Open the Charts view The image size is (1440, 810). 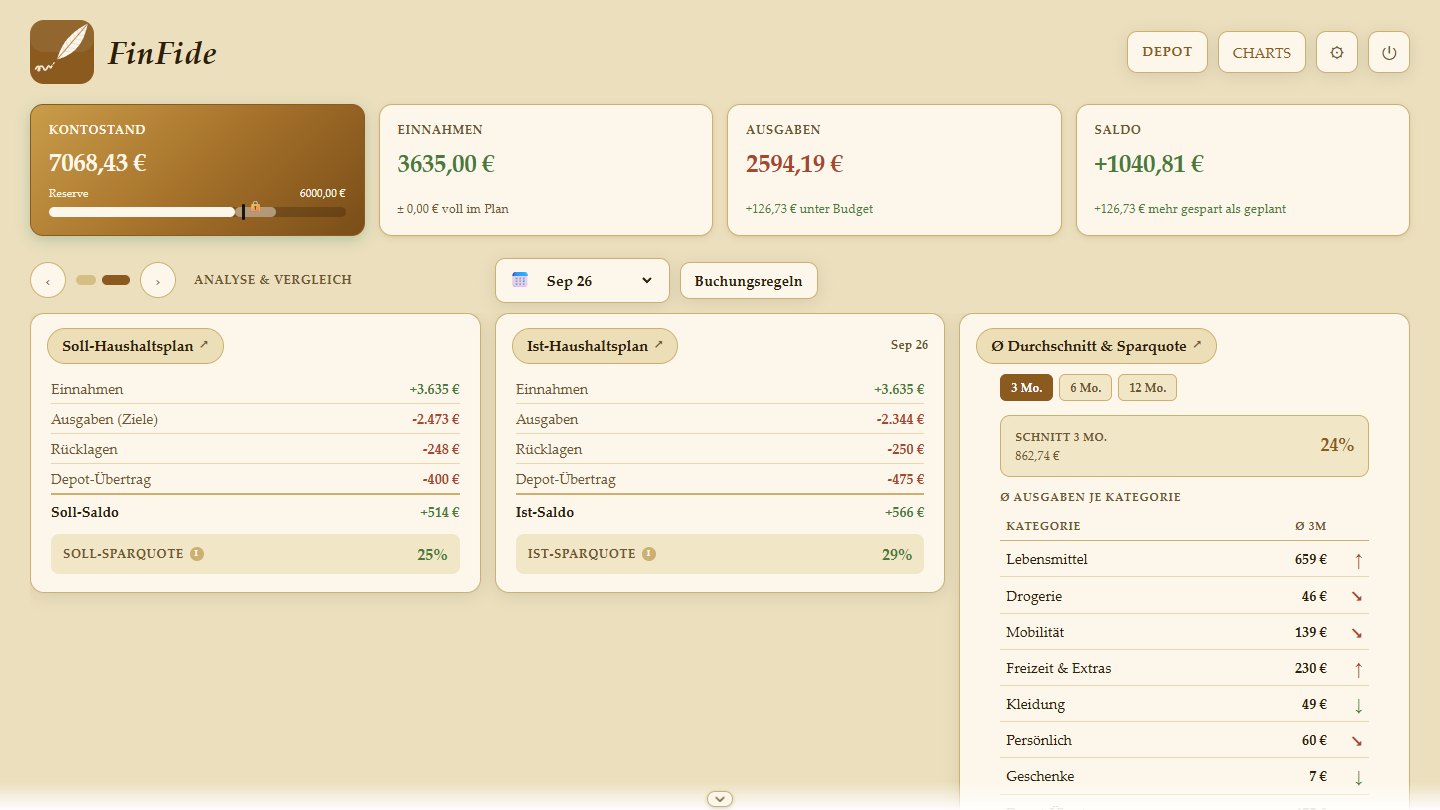click(x=1262, y=52)
